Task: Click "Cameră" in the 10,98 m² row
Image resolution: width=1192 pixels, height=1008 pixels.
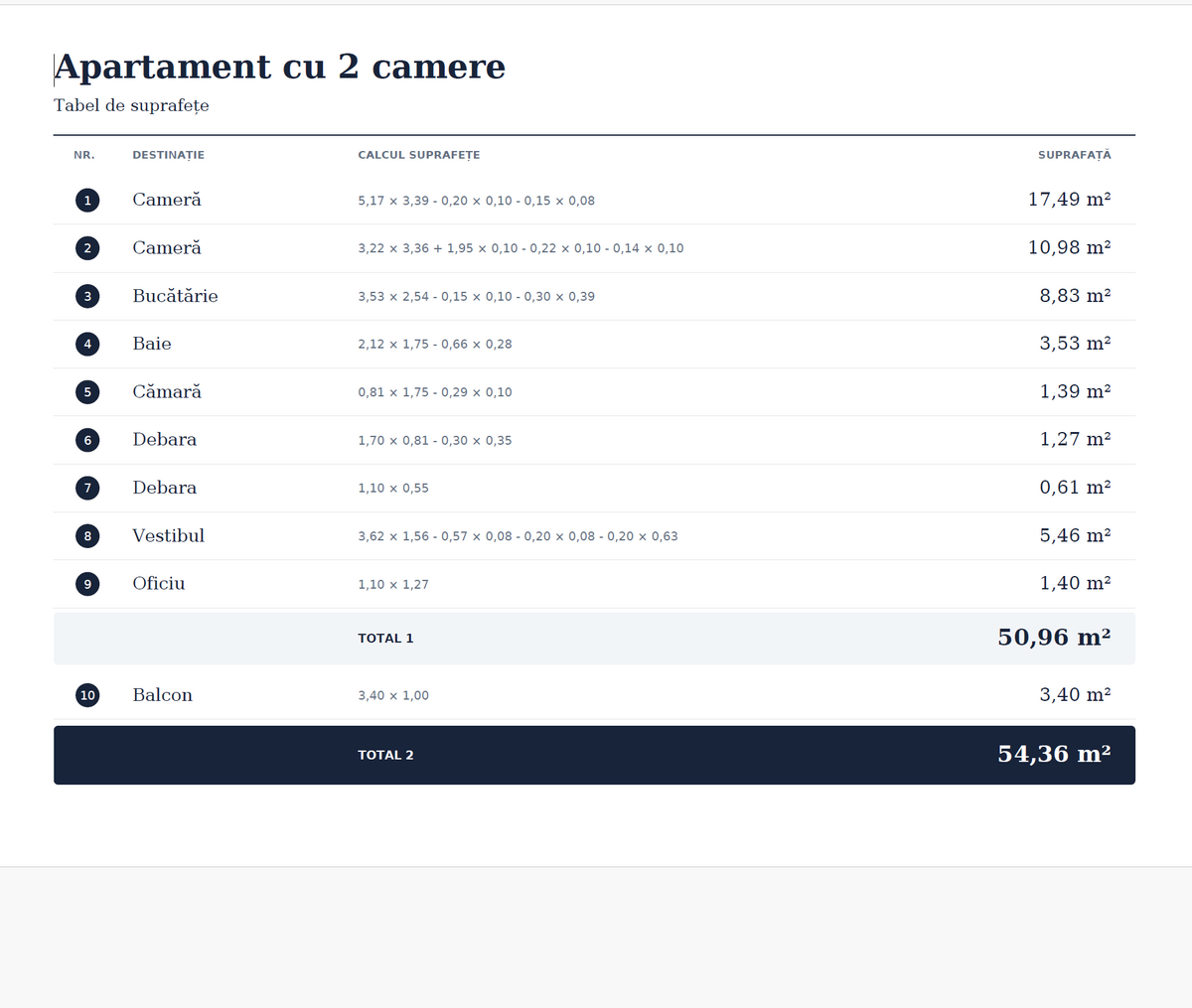Action: pyautogui.click(x=167, y=247)
